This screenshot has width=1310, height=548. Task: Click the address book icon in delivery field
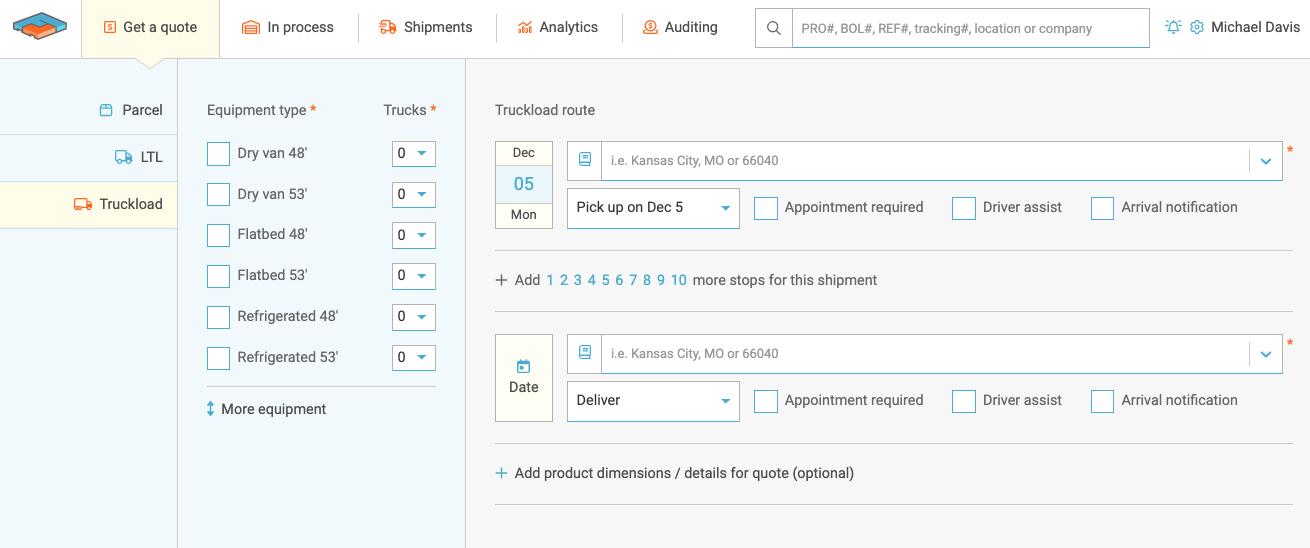click(x=585, y=353)
